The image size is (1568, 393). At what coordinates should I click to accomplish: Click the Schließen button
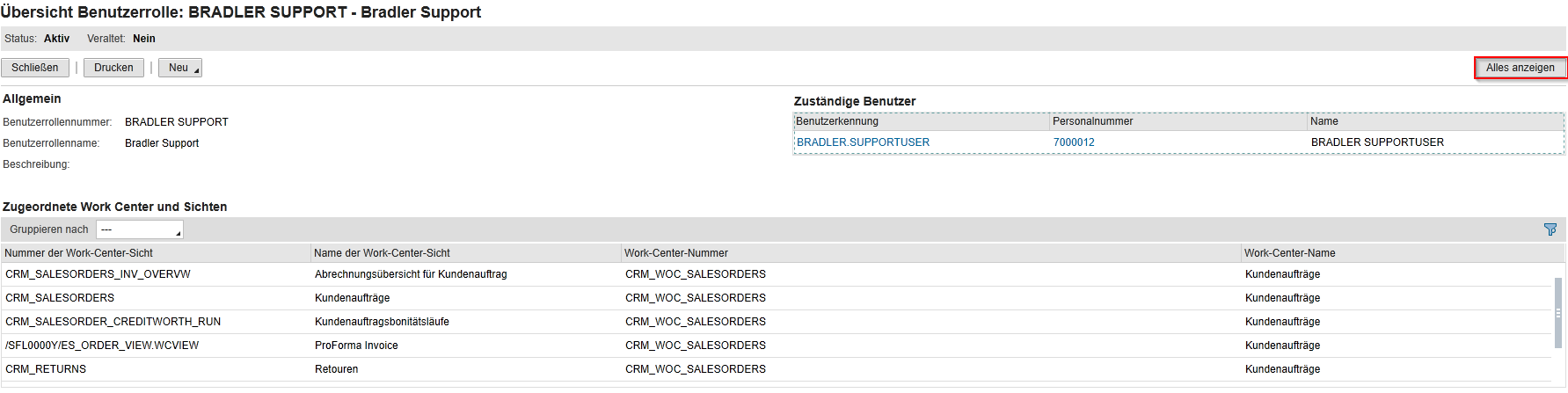point(35,68)
